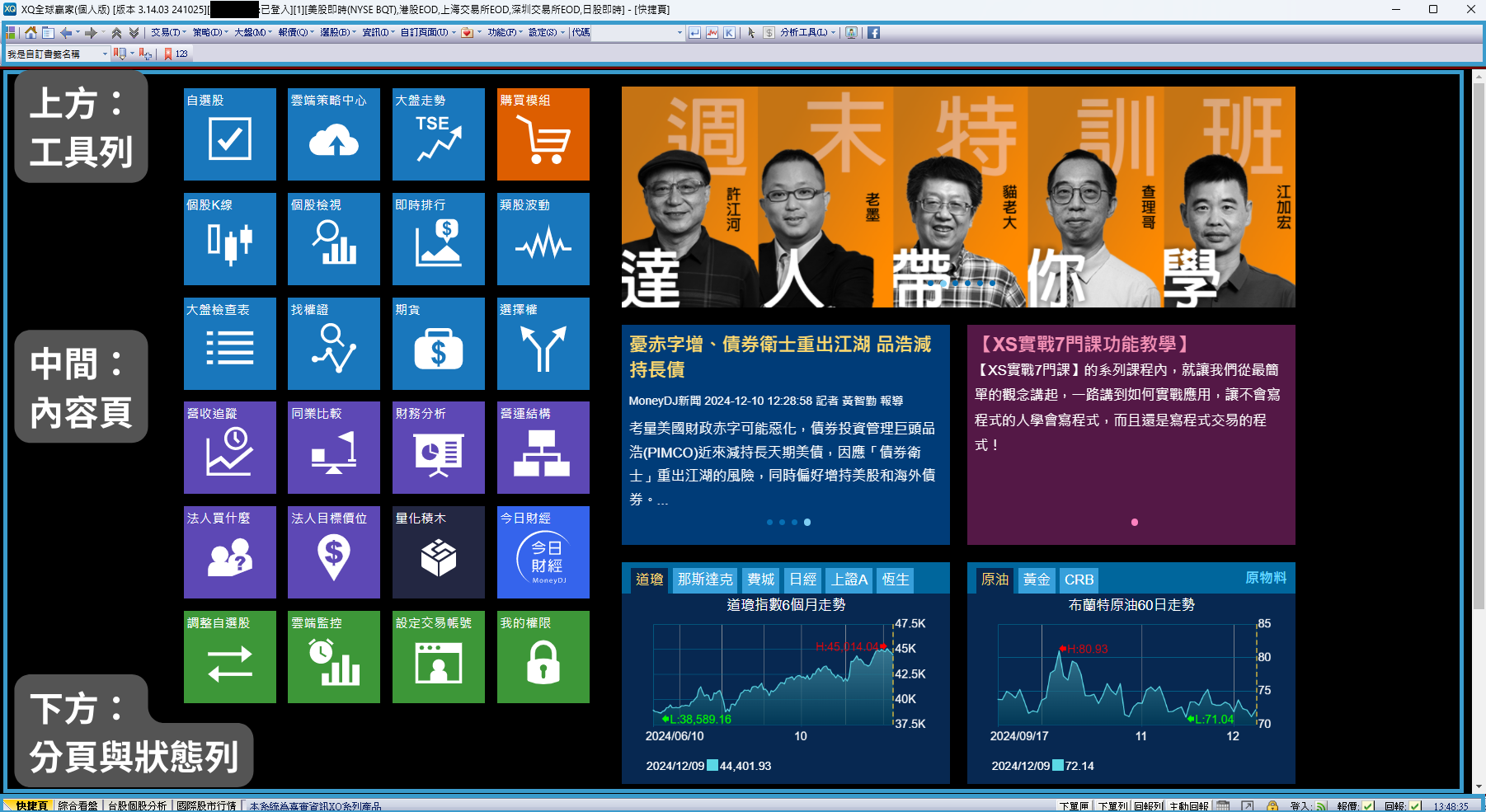Click the 下單列 button in status bar
The width and height of the screenshot is (1486, 812).
point(1112,806)
